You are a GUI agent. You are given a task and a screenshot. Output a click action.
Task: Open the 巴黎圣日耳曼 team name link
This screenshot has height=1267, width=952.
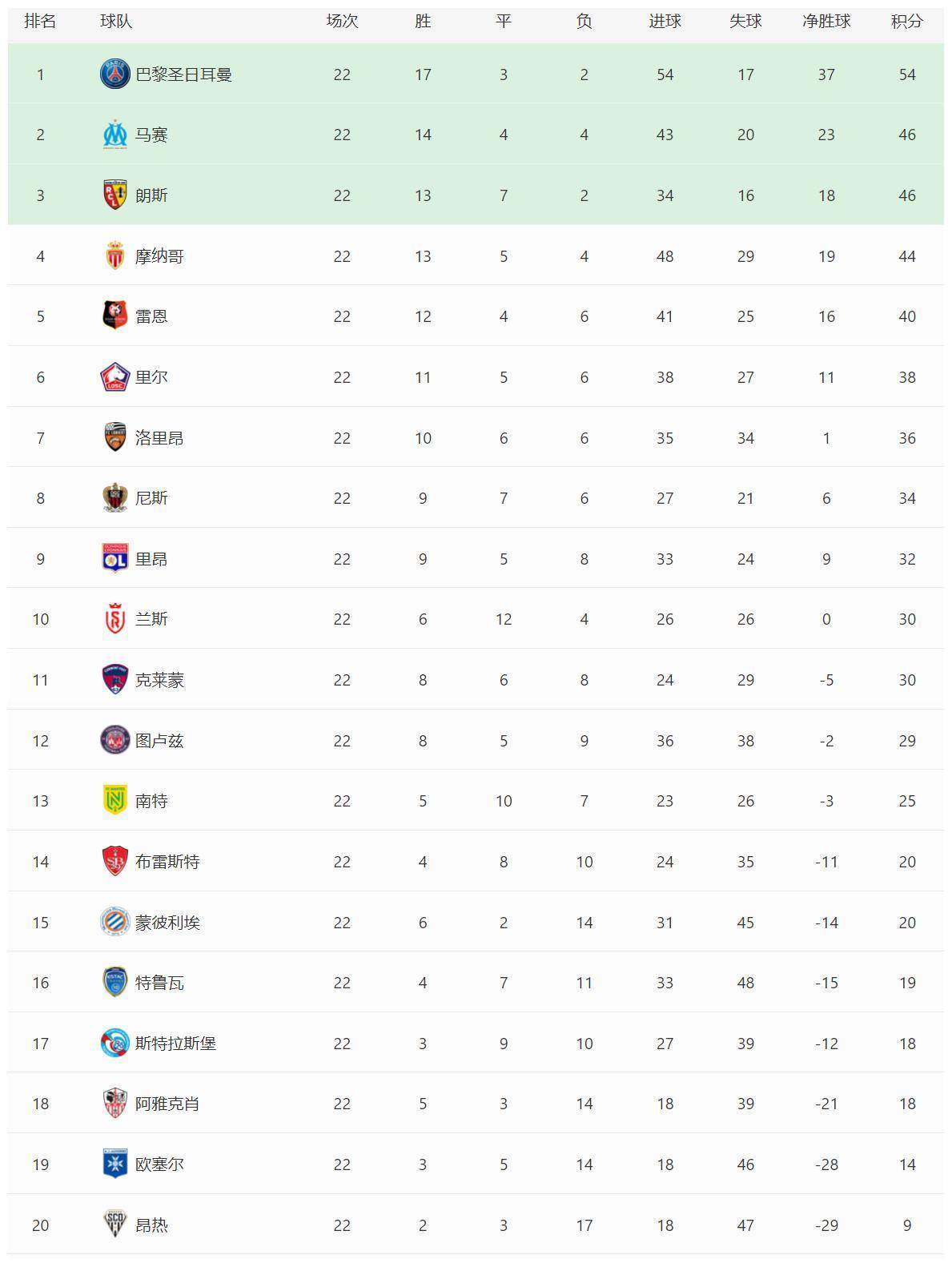(x=183, y=74)
